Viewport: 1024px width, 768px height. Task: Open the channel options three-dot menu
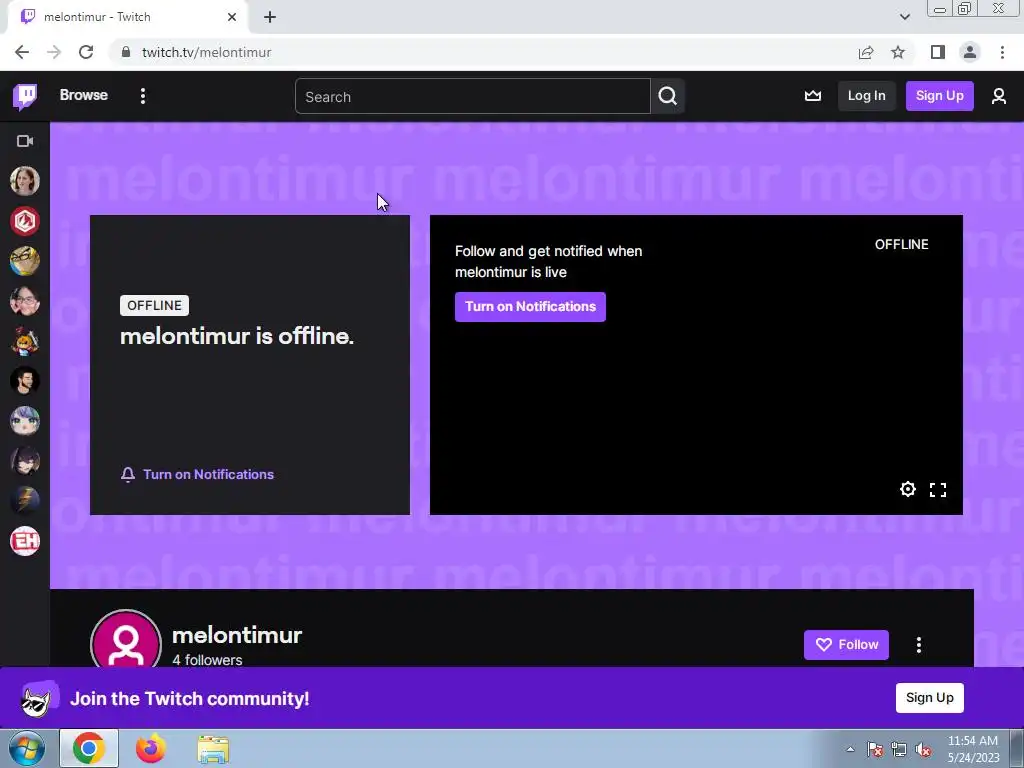click(x=919, y=645)
